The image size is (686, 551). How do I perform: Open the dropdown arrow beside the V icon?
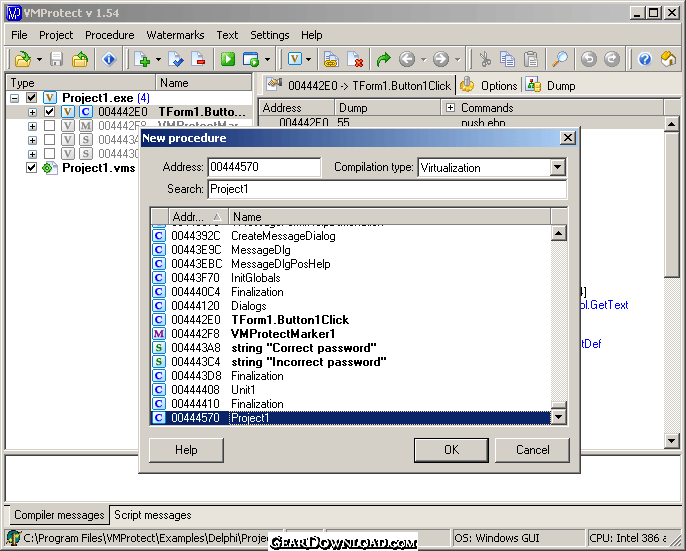coord(308,59)
